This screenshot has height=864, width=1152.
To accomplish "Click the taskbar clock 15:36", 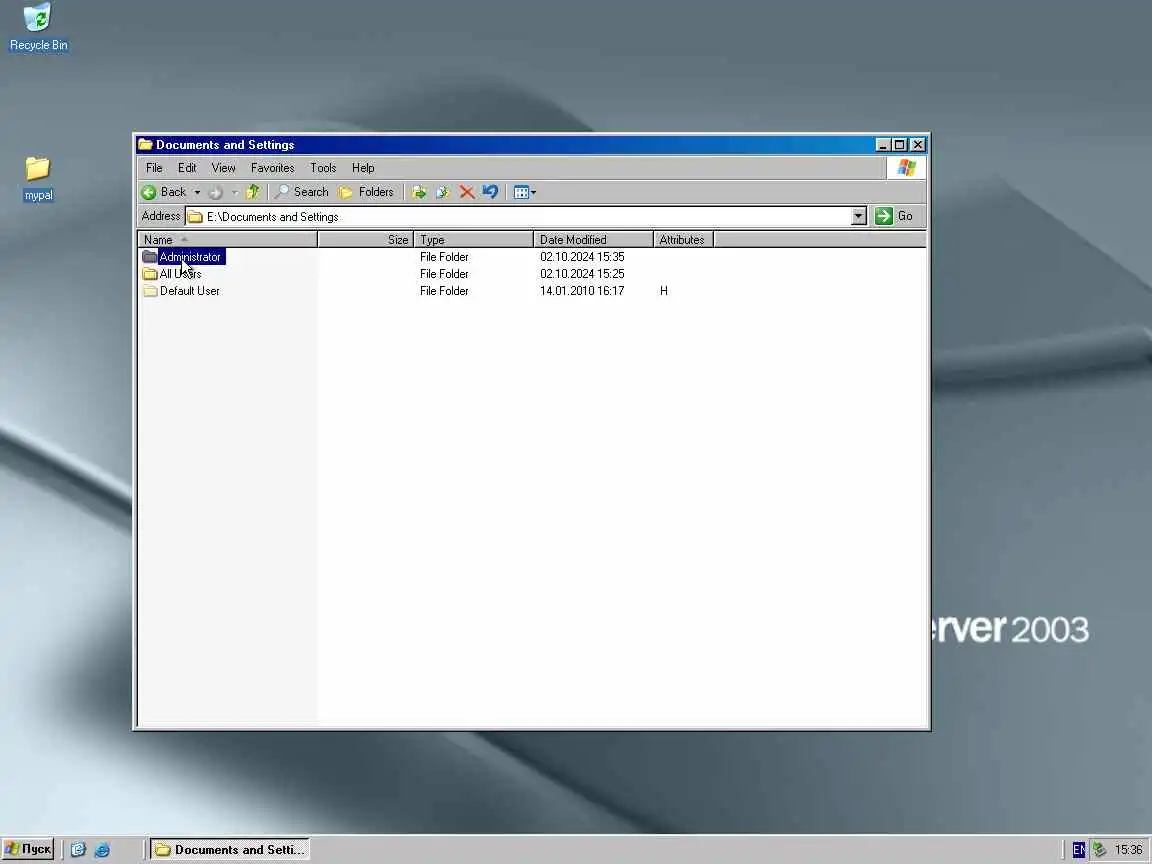I will pyautogui.click(x=1128, y=849).
